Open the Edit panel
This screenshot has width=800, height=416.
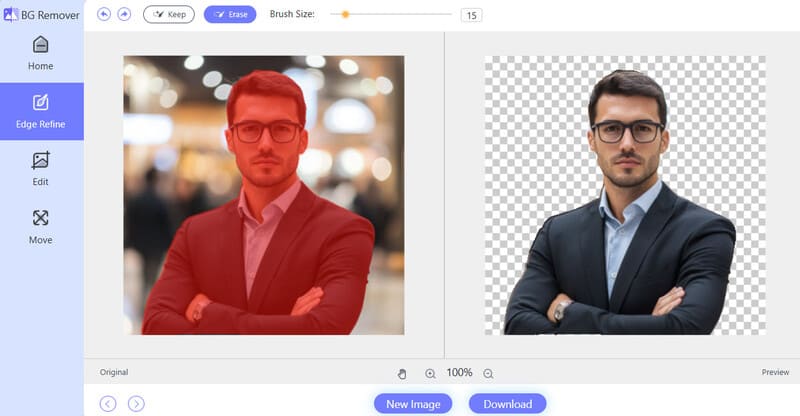(x=41, y=169)
